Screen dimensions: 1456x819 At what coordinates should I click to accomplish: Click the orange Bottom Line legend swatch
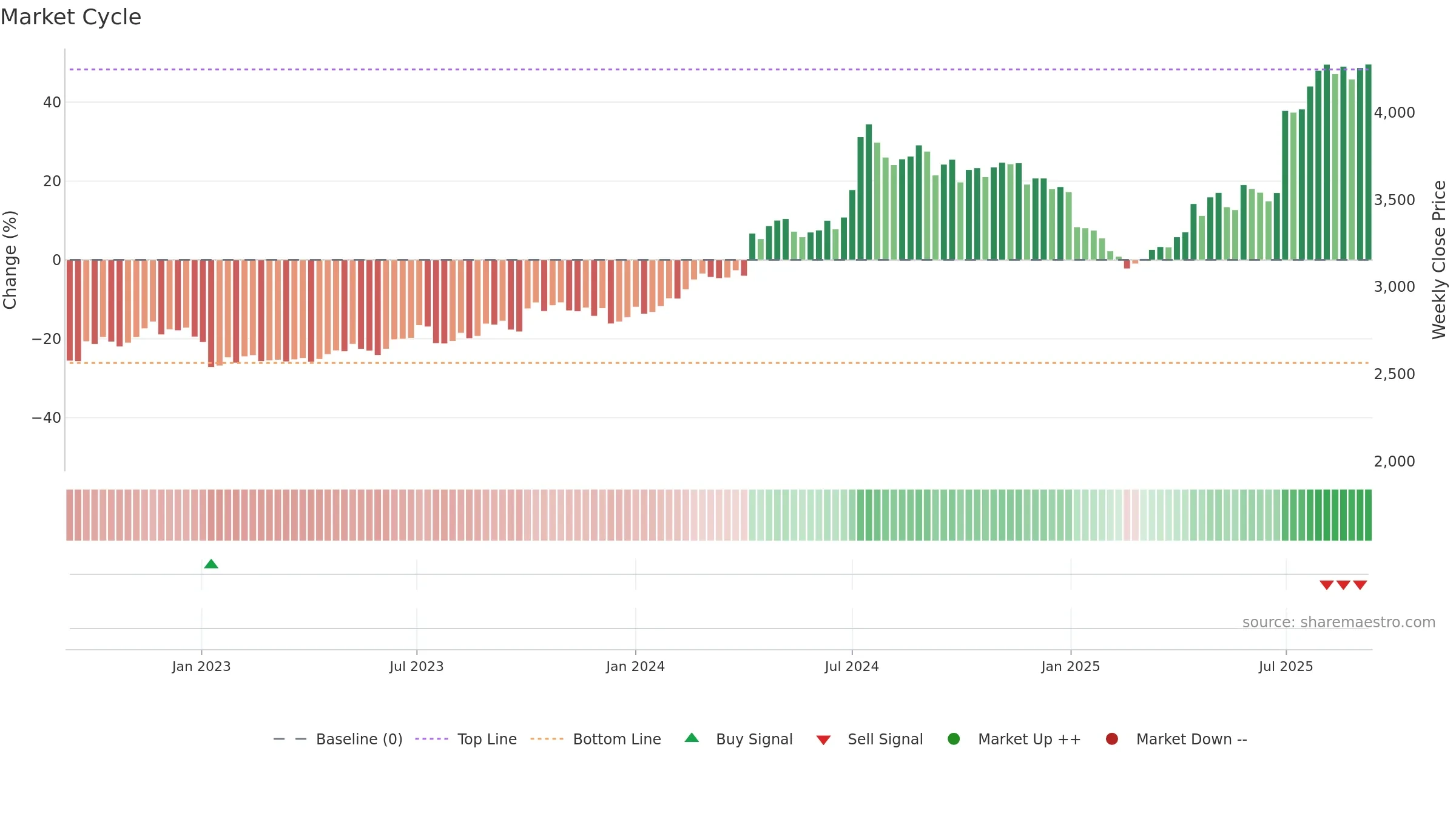click(x=547, y=739)
